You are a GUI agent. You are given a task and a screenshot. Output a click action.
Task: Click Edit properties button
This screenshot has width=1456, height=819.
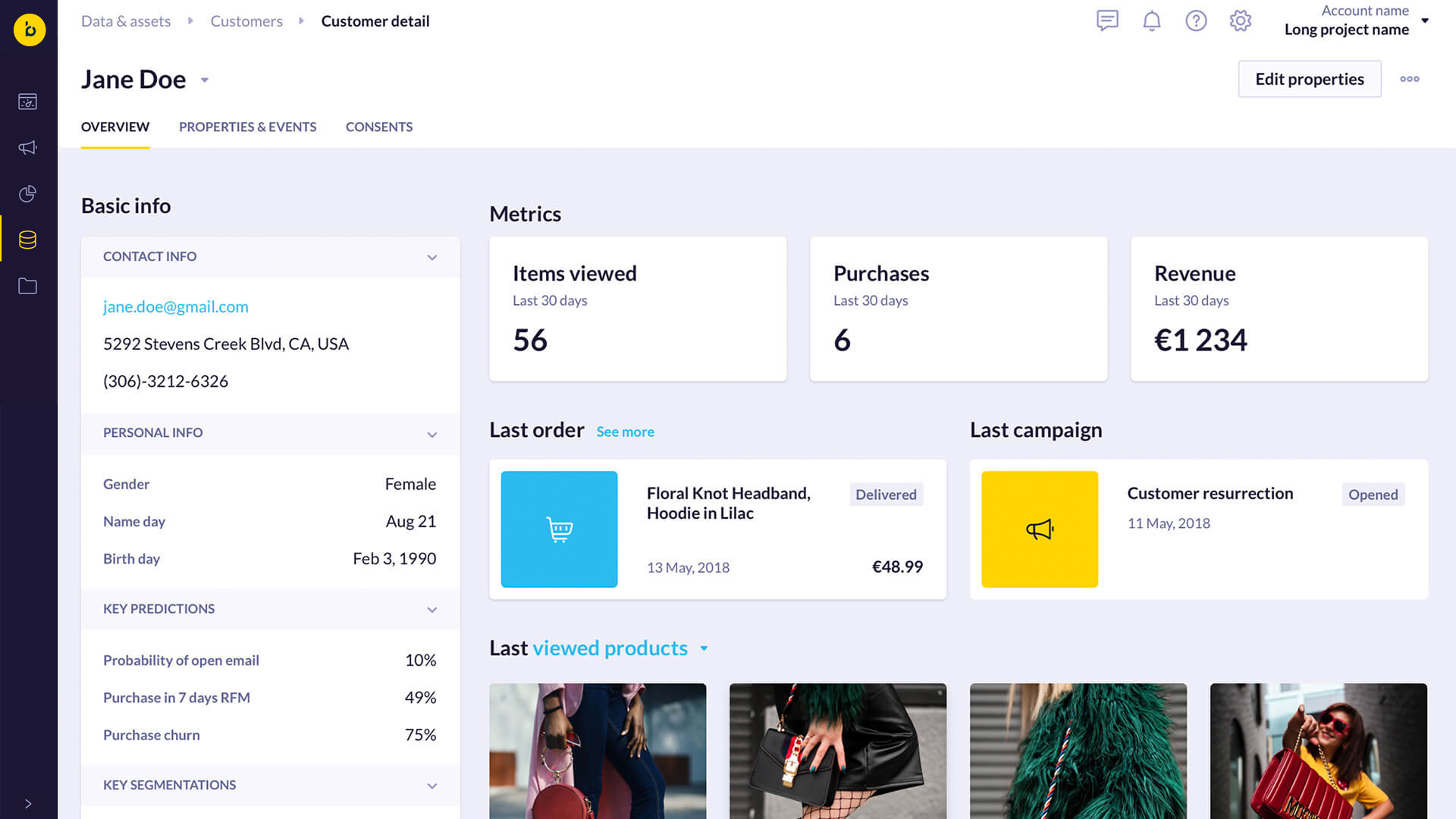click(1308, 79)
